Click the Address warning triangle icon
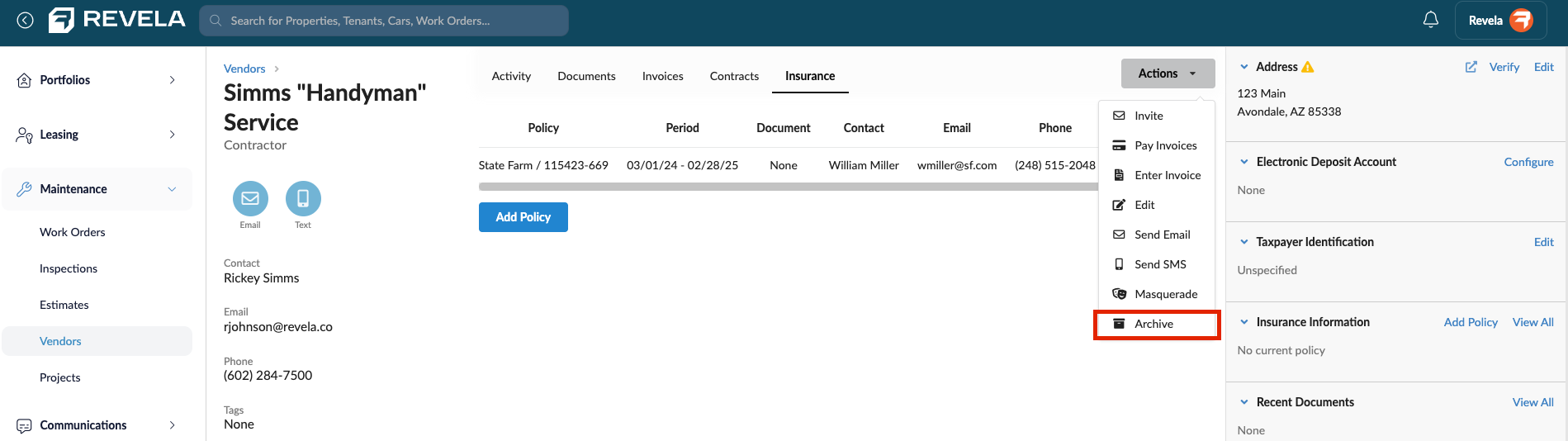This screenshot has width=1568, height=441. pos(1308,67)
